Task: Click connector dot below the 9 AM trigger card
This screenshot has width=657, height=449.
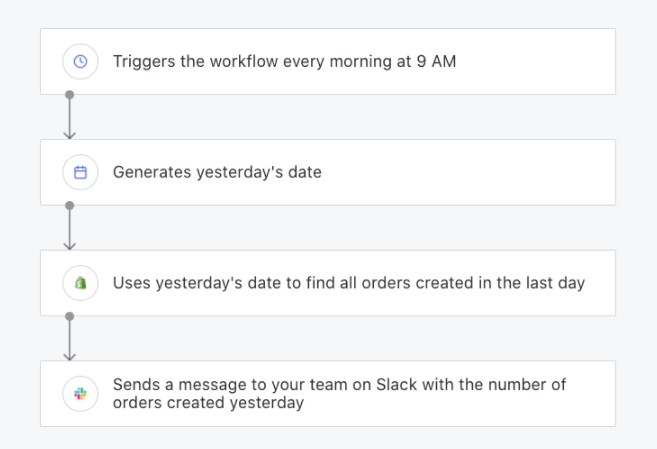Action: 70,95
